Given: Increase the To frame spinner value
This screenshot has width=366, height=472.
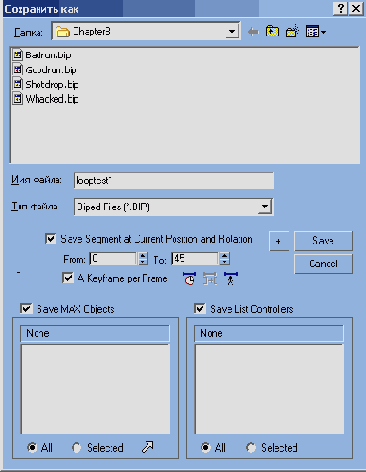Looking at the screenshot, I should click(x=225, y=255).
